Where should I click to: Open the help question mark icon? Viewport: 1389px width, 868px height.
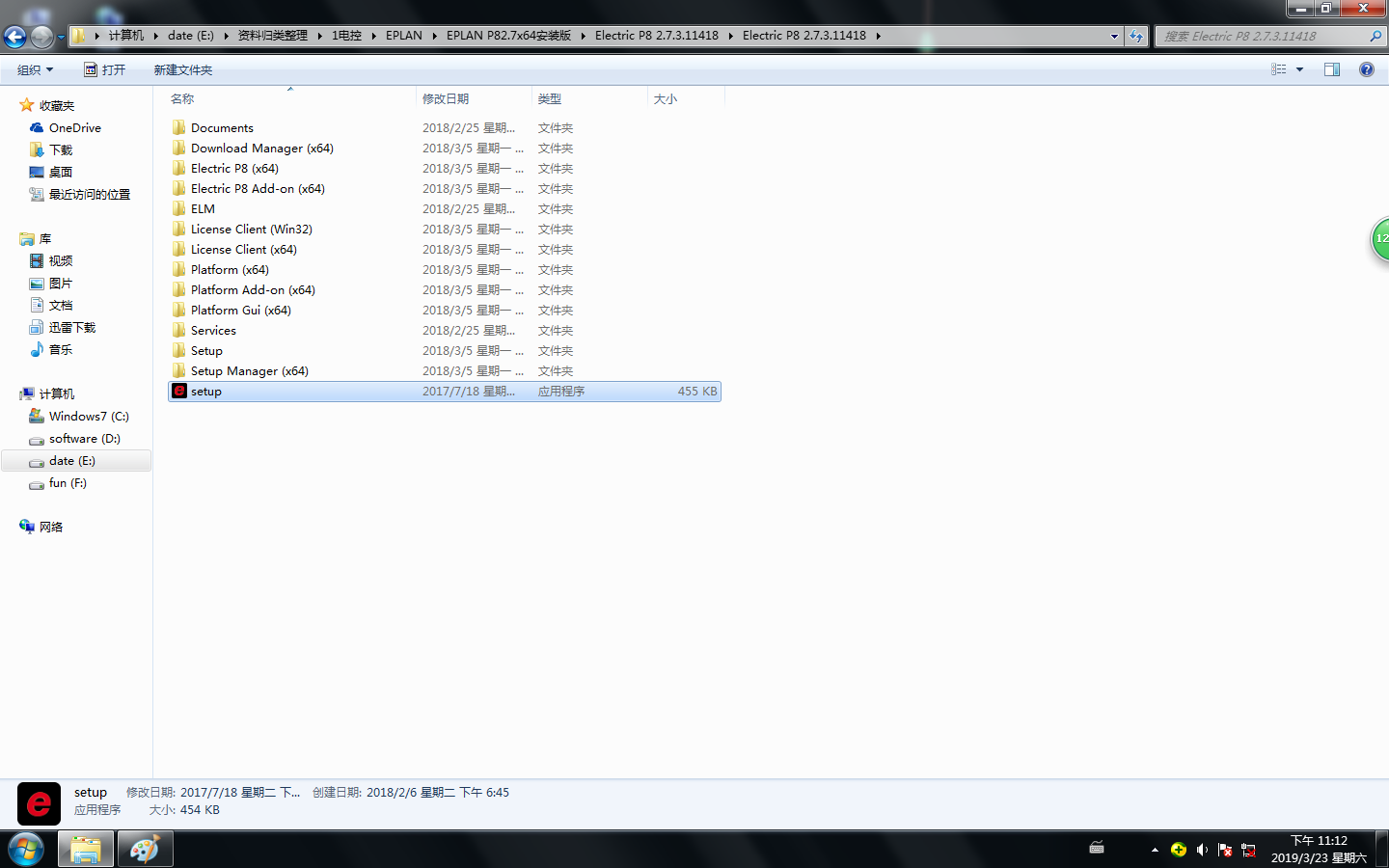click(x=1366, y=69)
